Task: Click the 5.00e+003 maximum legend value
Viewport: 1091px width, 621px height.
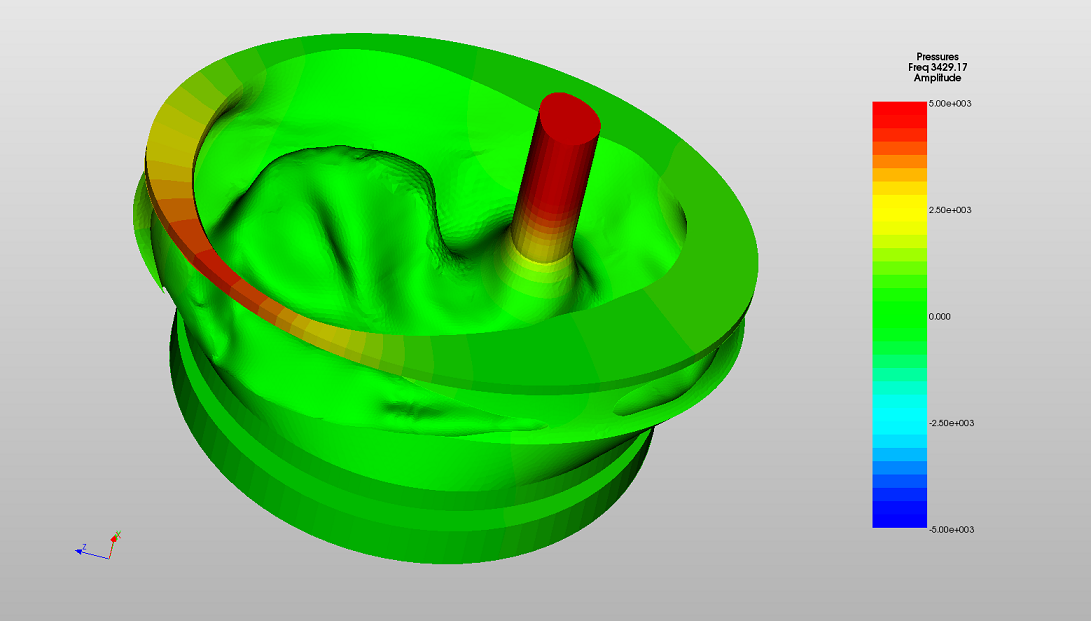Action: point(951,104)
